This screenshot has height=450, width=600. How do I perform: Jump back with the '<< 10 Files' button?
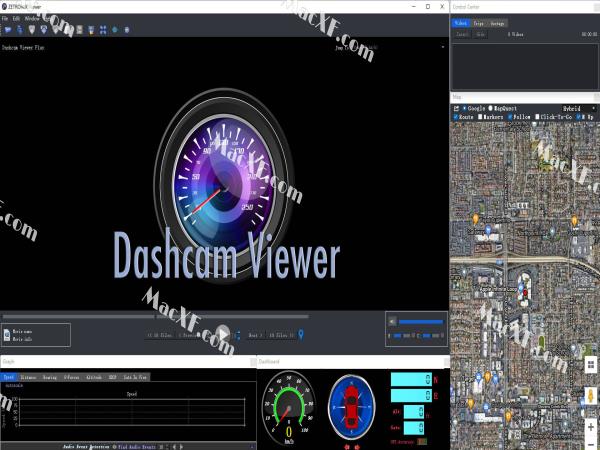pos(160,335)
